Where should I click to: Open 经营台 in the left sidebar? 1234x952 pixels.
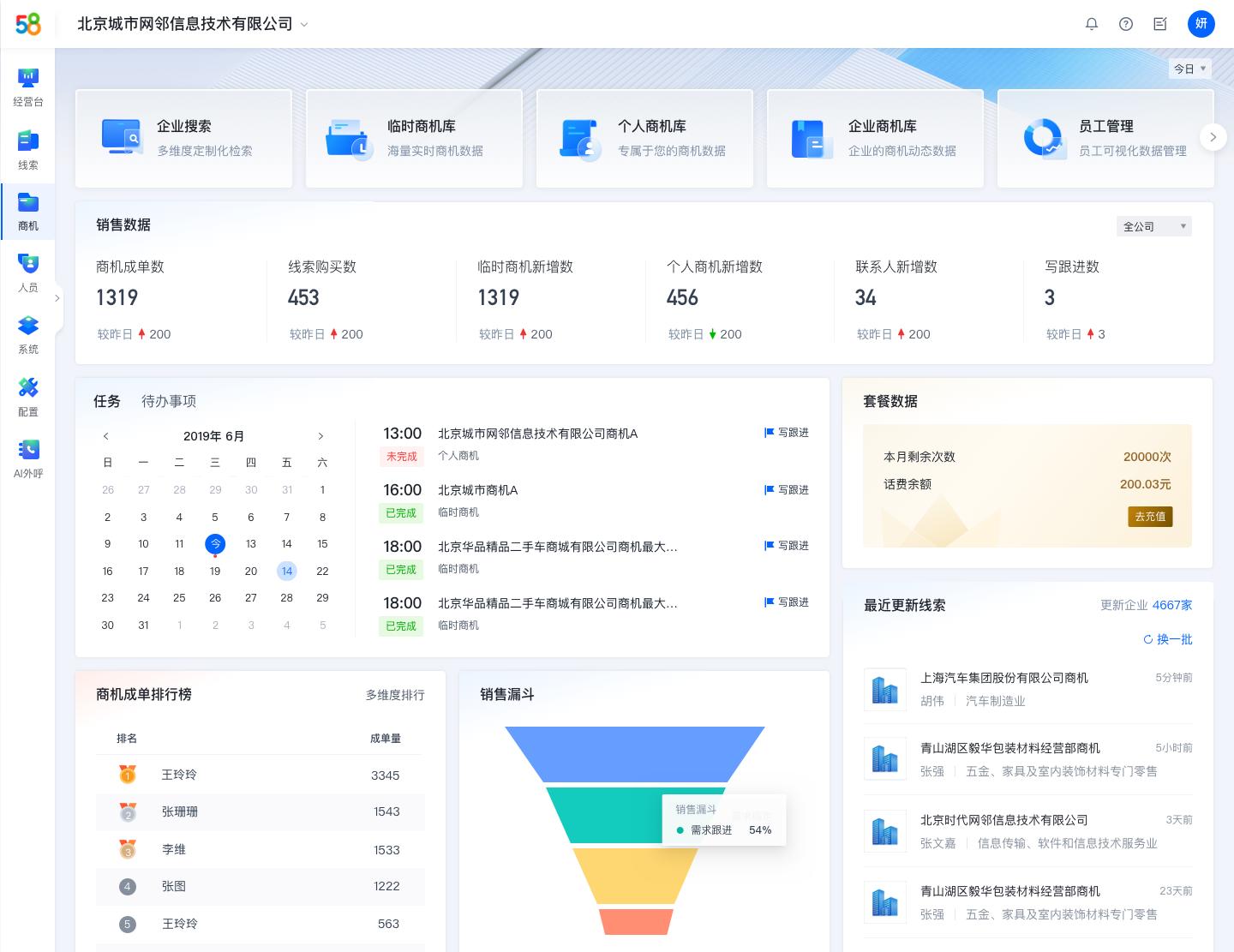(28, 86)
